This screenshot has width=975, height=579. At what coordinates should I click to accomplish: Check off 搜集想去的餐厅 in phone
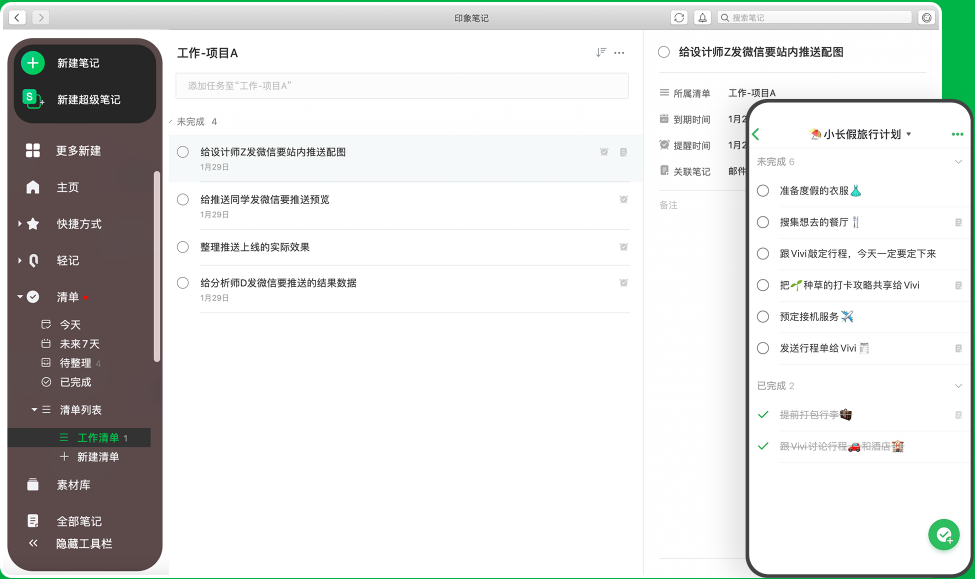[763, 222]
